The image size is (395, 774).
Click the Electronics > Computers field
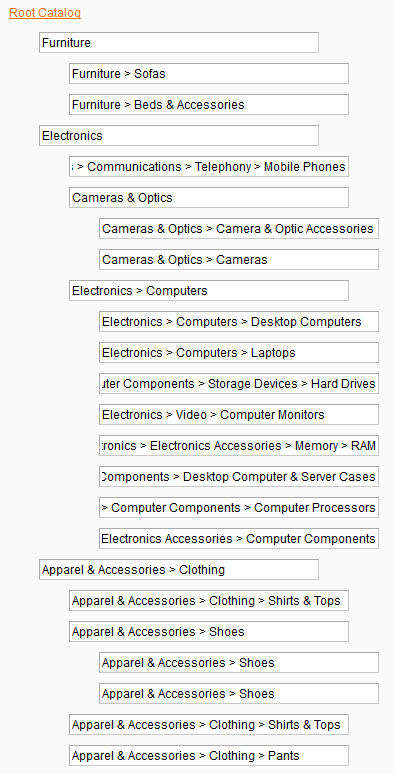click(209, 291)
